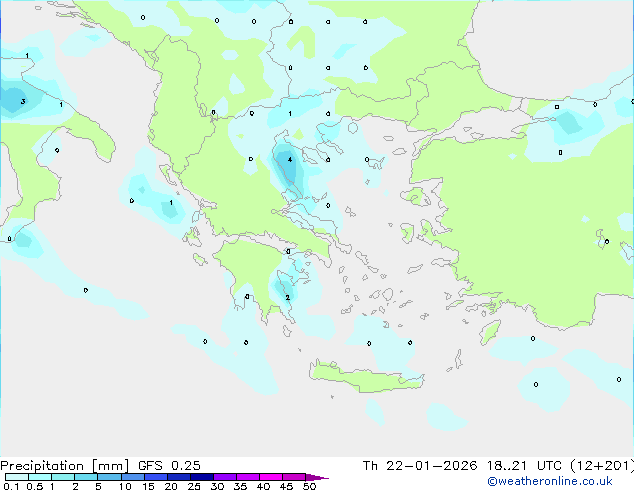Pick the legend swatch between 0.5 and 1
The height and width of the screenshot is (490, 634).
pyautogui.click(x=40, y=477)
